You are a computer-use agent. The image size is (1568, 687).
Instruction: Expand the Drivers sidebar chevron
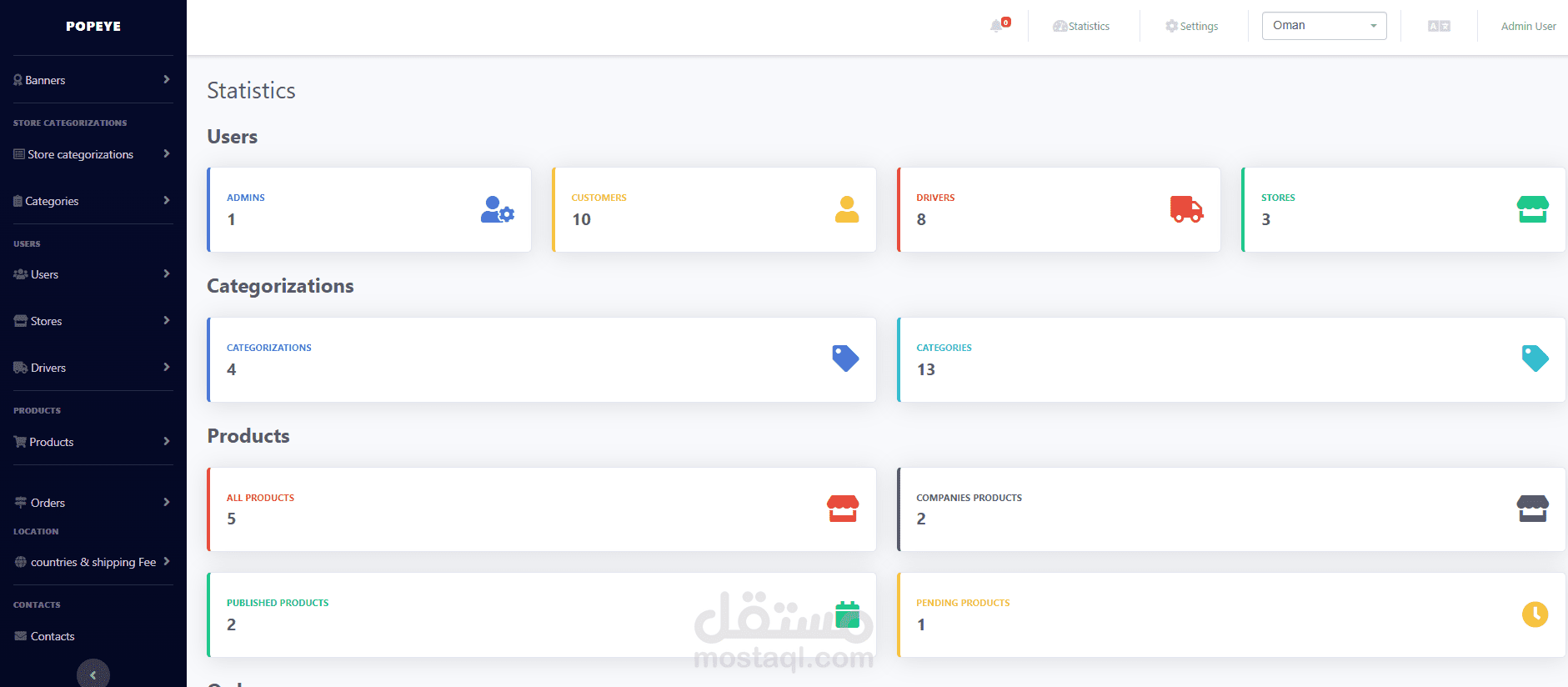pos(167,367)
